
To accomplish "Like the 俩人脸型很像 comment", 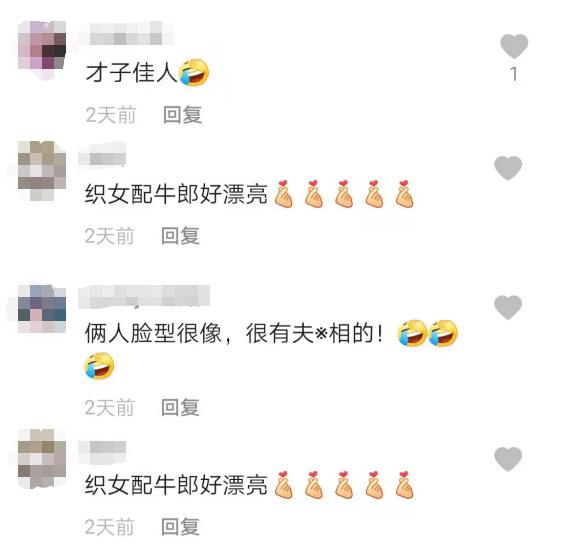I will click(508, 307).
